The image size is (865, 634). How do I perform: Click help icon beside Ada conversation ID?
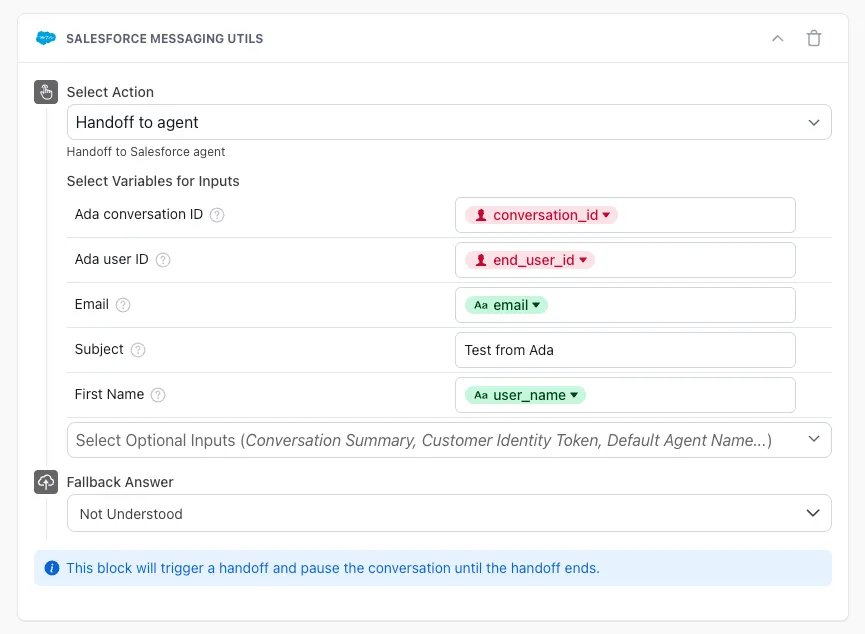pyautogui.click(x=217, y=215)
